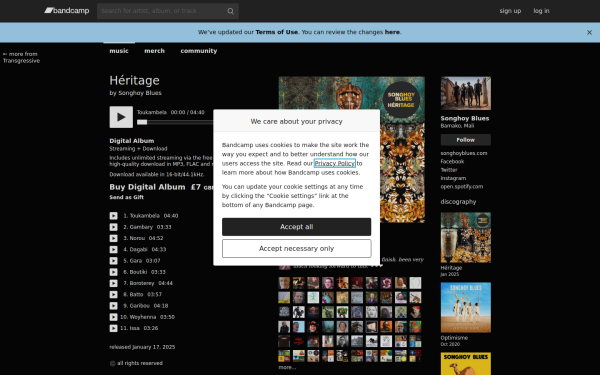This screenshot has width=600, height=375.
Task: Click 'more...' under supporter avatars
Action: tap(287, 367)
